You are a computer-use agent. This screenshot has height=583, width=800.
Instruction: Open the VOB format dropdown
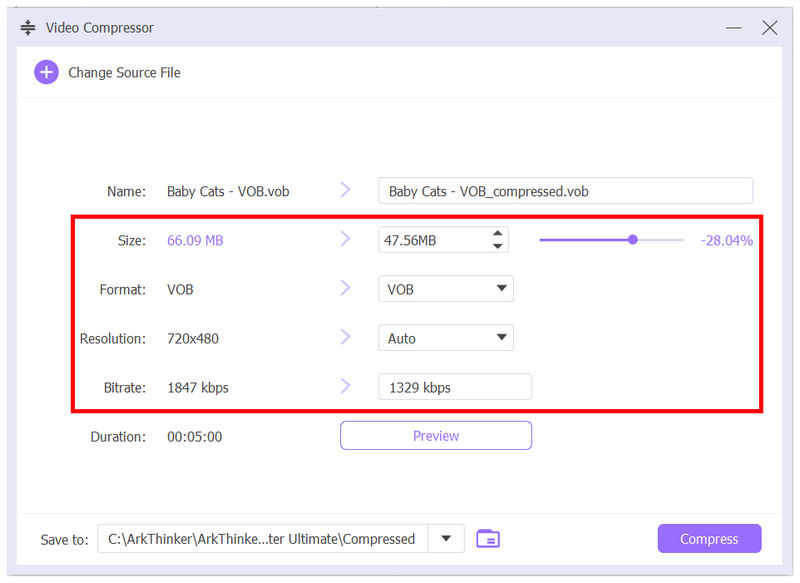pos(500,288)
